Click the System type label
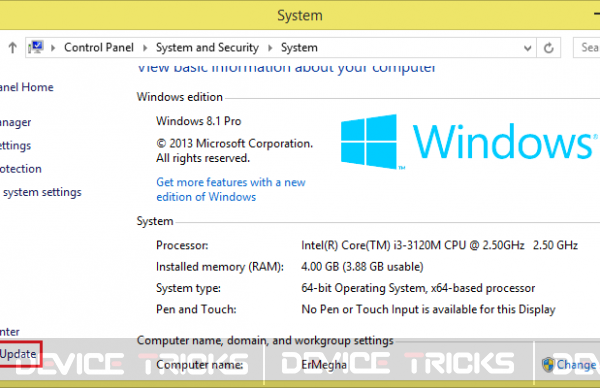Viewport: 600px width, 388px height. [188, 288]
